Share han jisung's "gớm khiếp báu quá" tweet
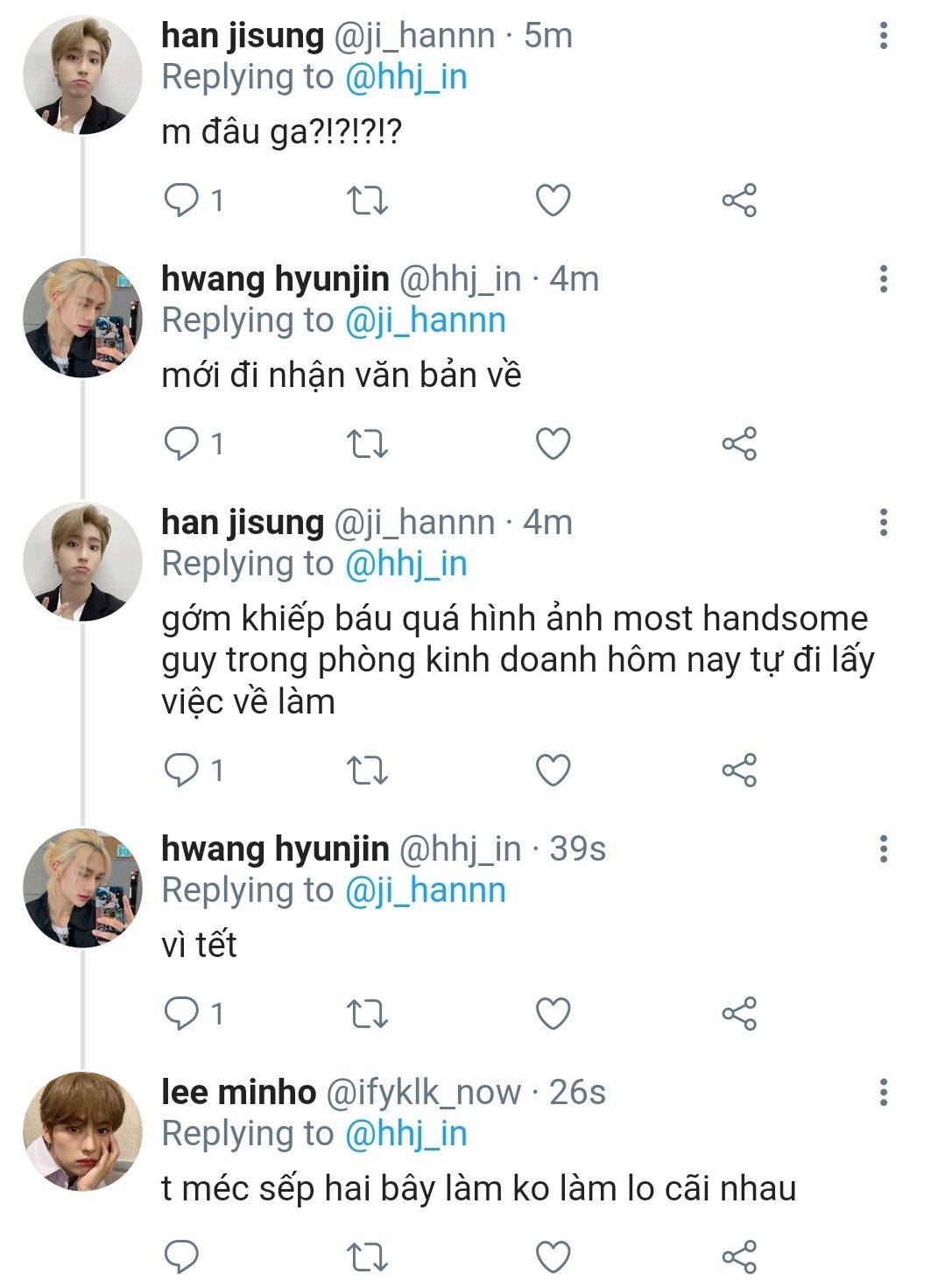Viewport: 945px width, 1288px height. (x=739, y=771)
